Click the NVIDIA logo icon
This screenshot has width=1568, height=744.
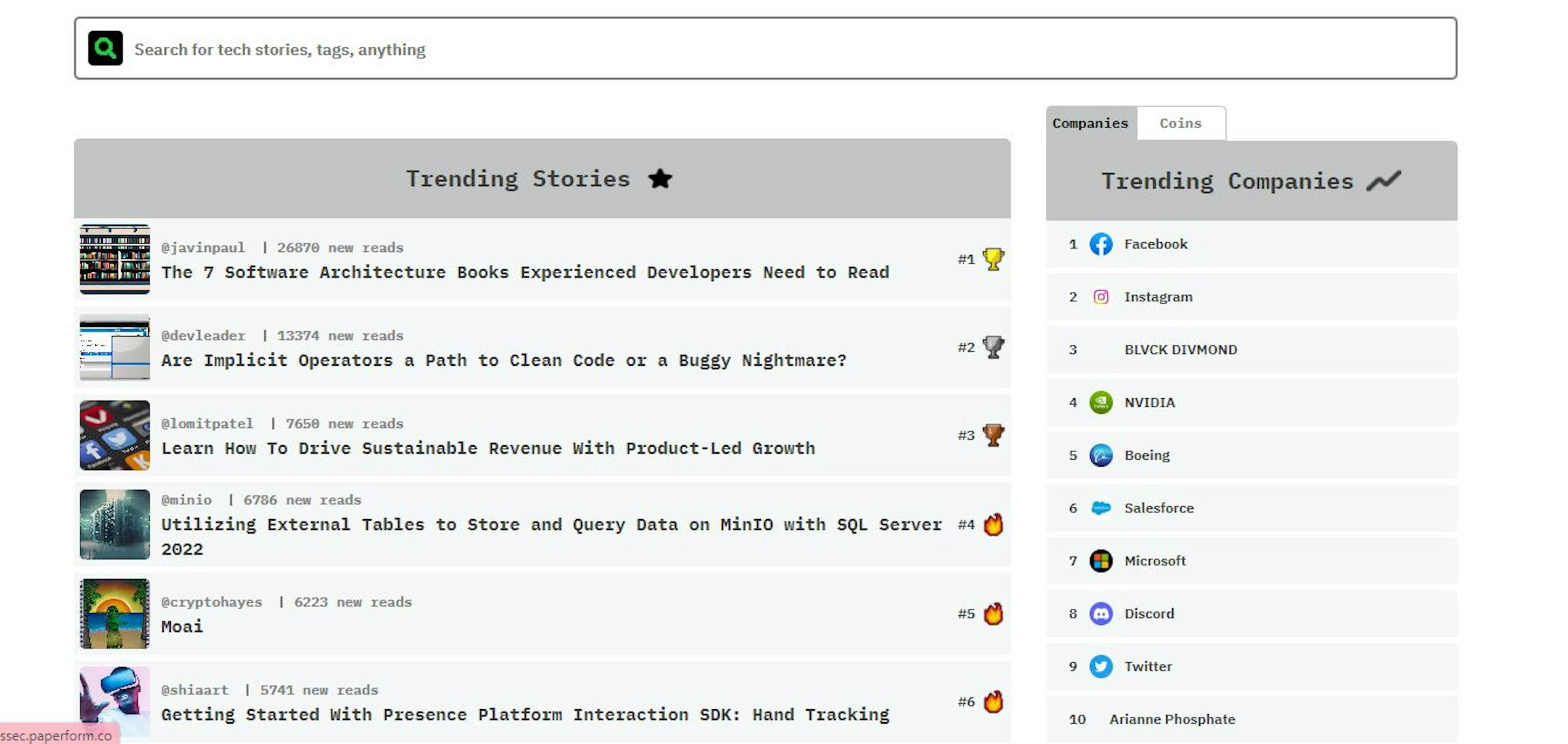[x=1100, y=402]
